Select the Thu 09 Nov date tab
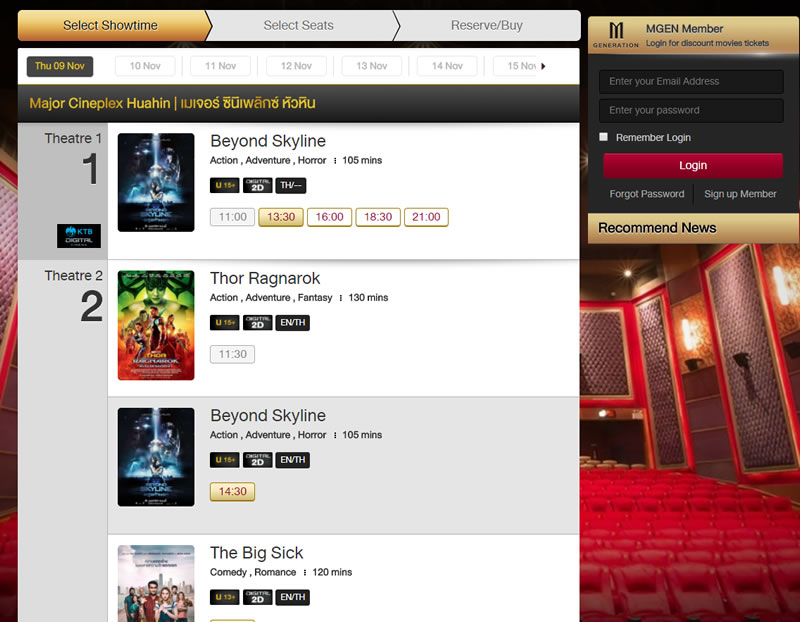Viewport: 800px width, 622px height. (x=60, y=66)
